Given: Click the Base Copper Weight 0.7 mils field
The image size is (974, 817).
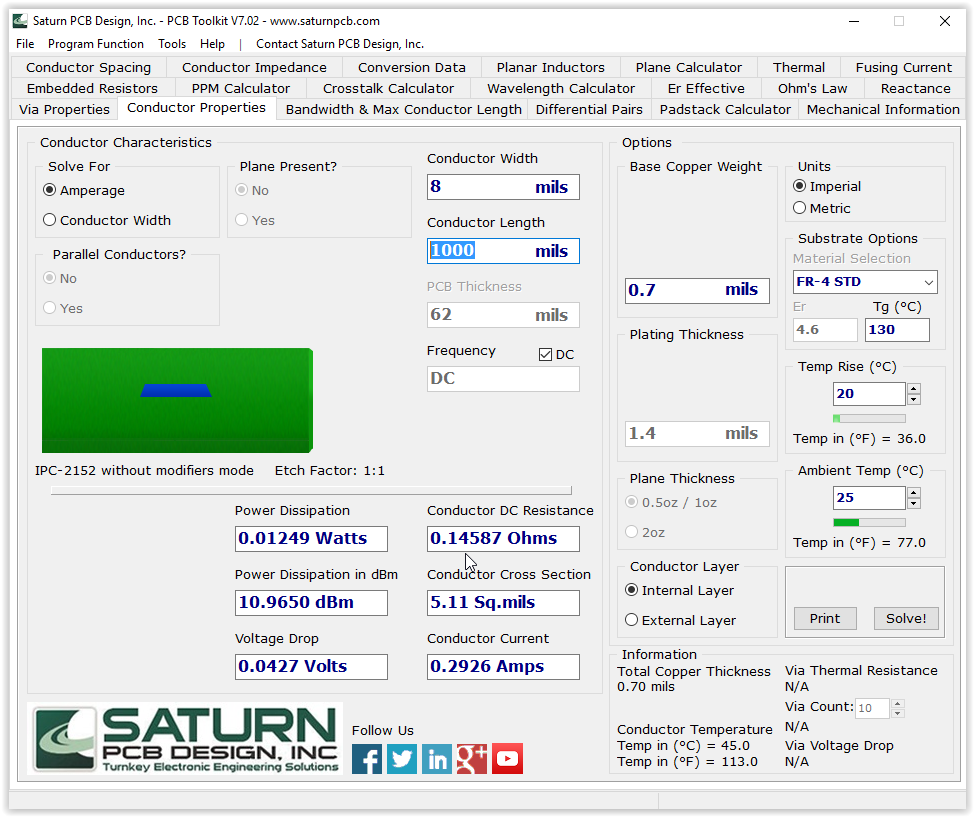Looking at the screenshot, I should [697, 290].
